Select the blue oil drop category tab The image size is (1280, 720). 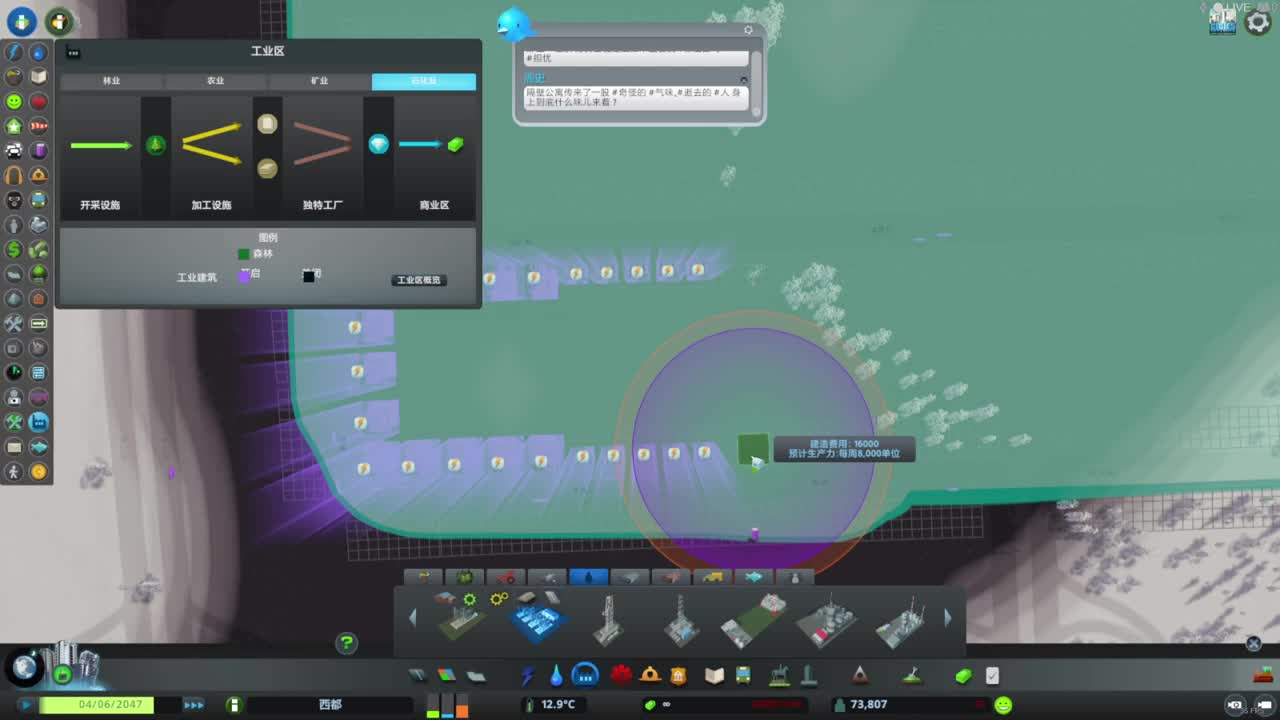click(x=588, y=577)
